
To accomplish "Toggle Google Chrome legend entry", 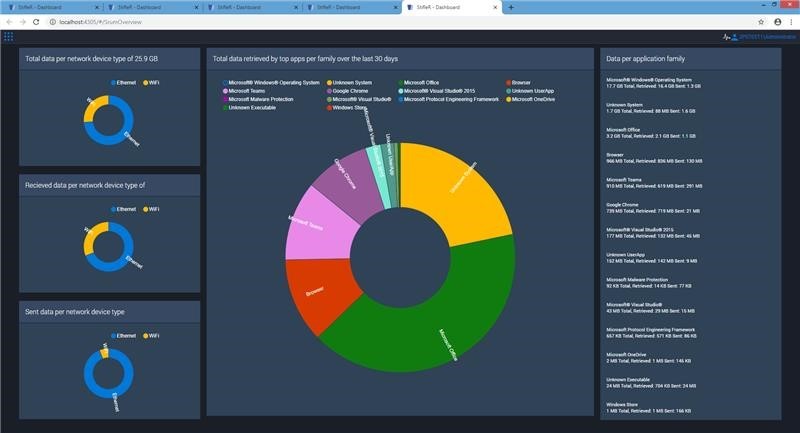I will coord(347,91).
